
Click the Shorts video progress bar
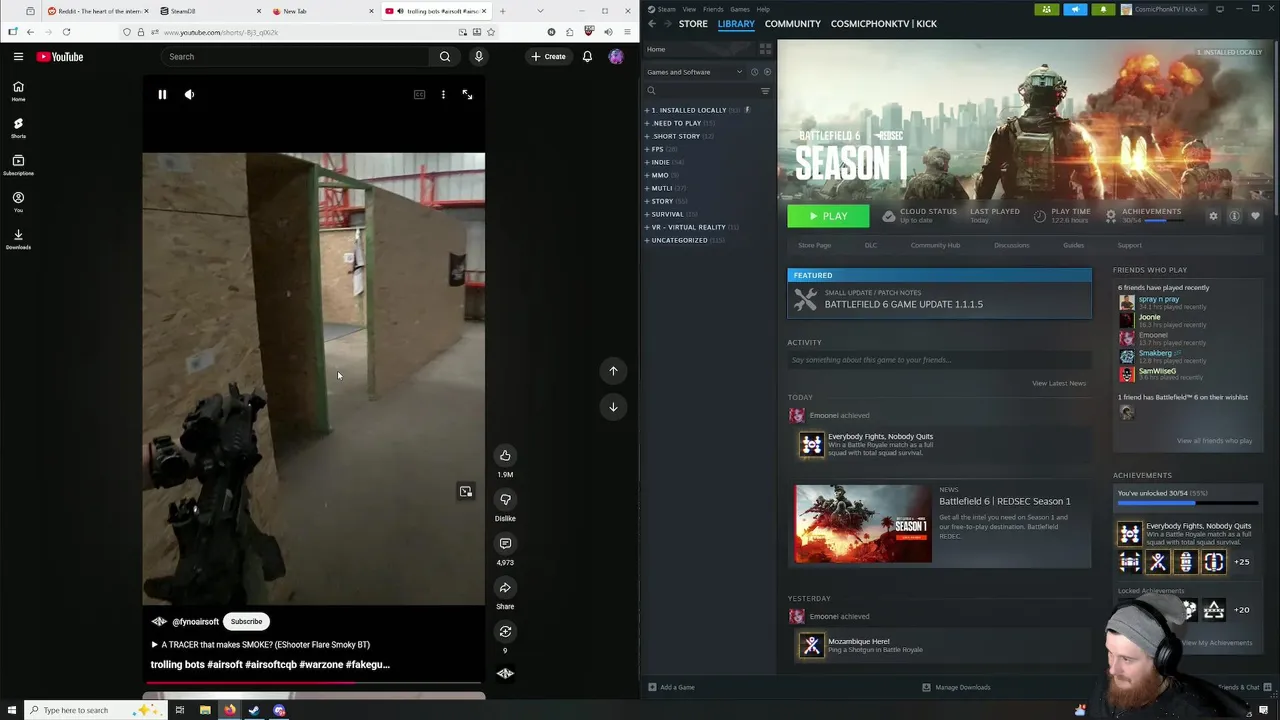313,684
